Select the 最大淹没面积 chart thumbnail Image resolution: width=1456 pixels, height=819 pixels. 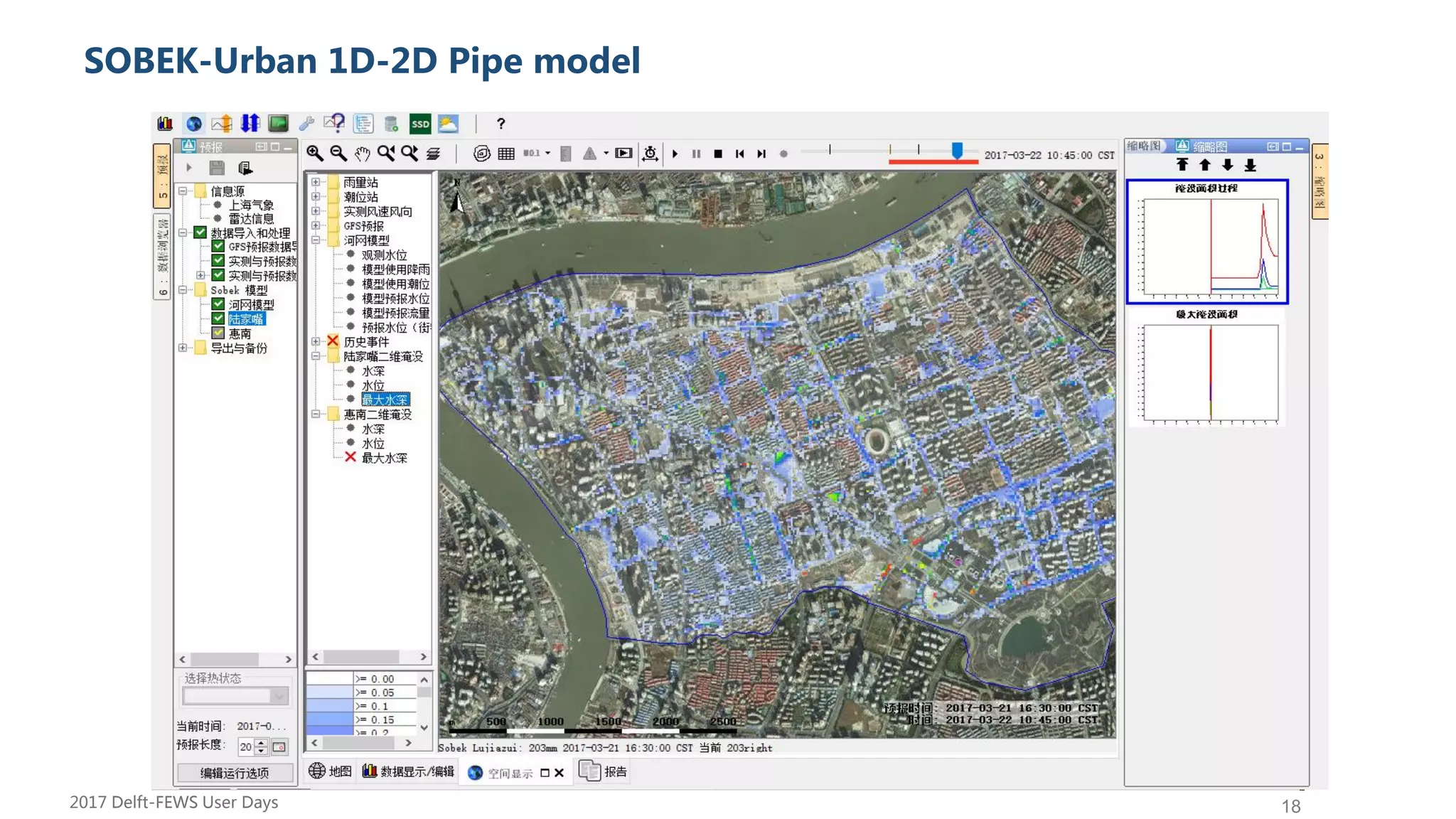[1207, 367]
